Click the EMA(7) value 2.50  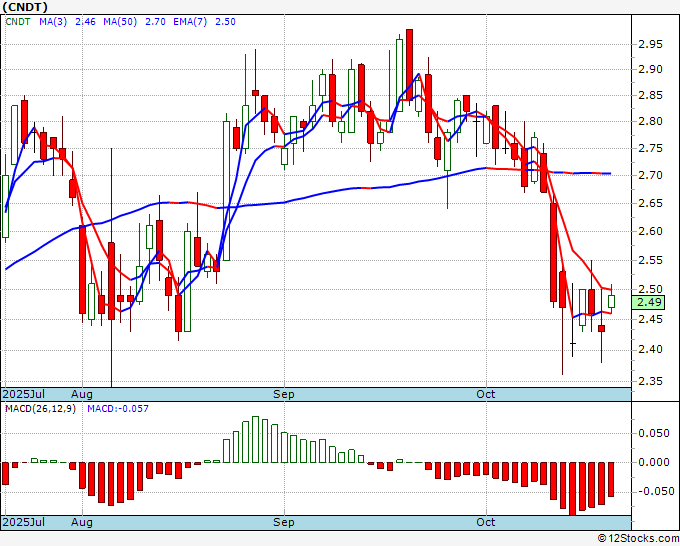click(x=226, y=22)
